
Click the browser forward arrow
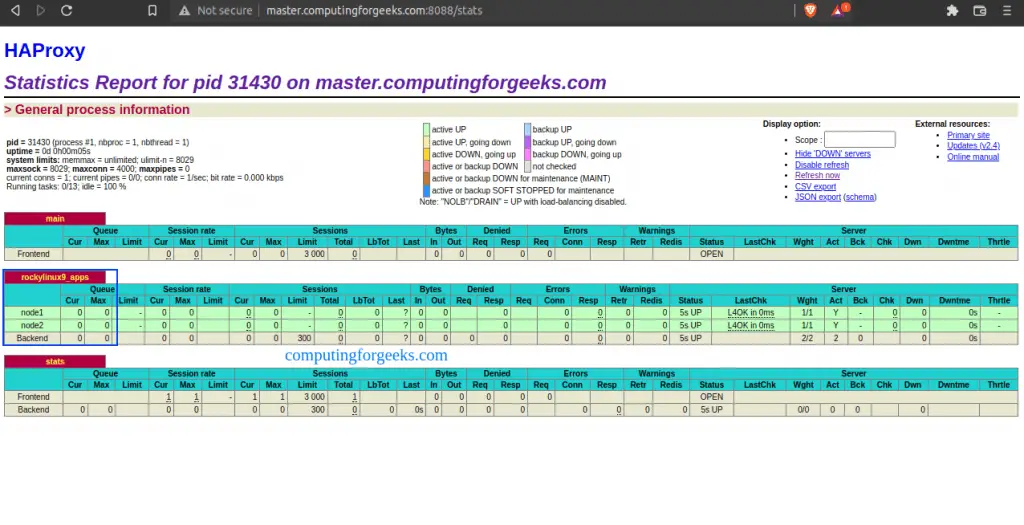(40, 10)
